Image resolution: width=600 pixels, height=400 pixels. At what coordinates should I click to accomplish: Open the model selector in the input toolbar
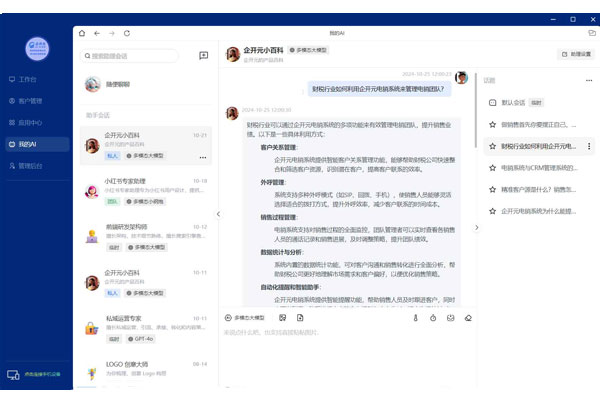[245, 318]
